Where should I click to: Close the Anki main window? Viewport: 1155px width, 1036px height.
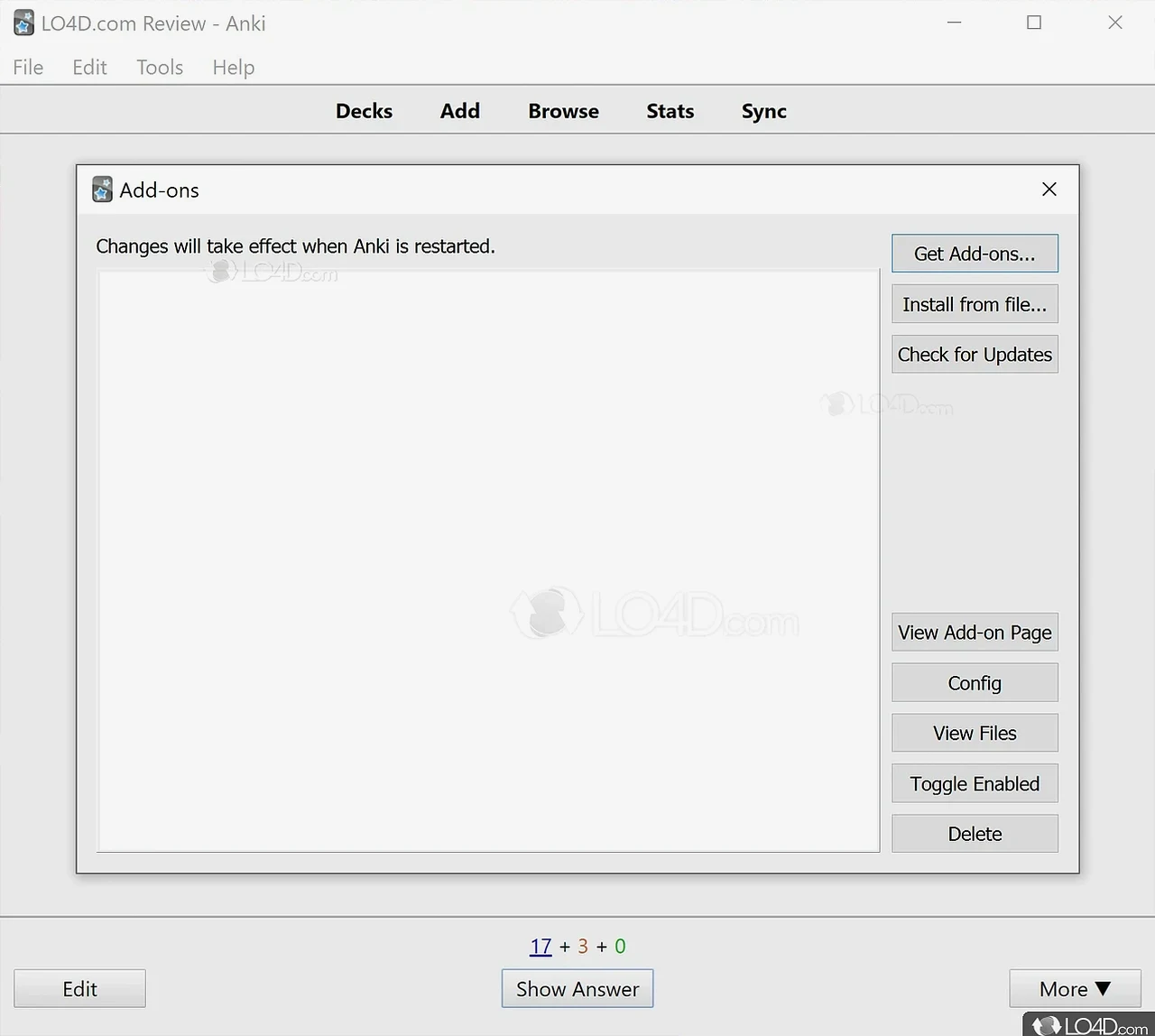(1115, 23)
